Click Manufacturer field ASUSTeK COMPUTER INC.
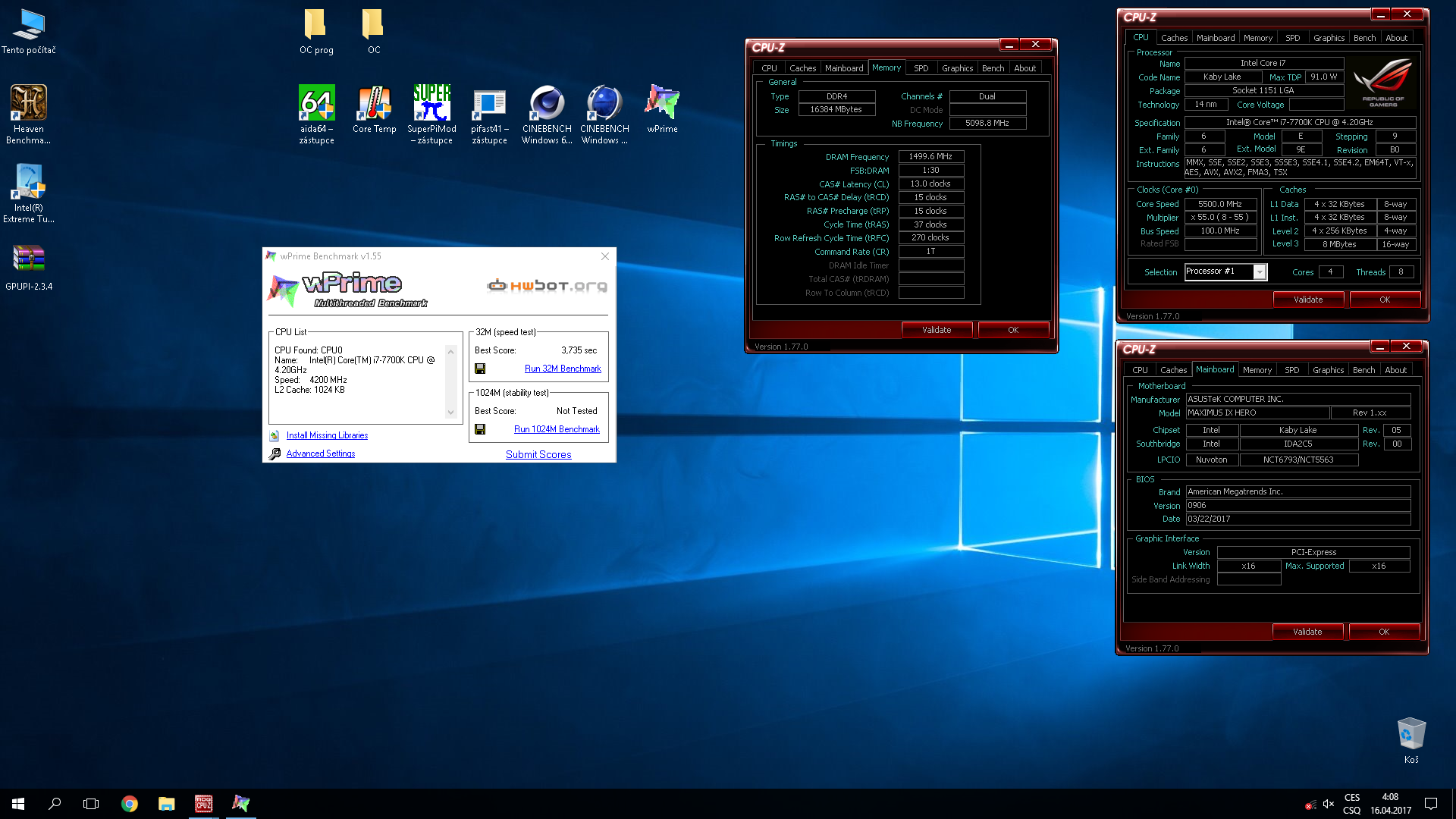 pos(1298,400)
